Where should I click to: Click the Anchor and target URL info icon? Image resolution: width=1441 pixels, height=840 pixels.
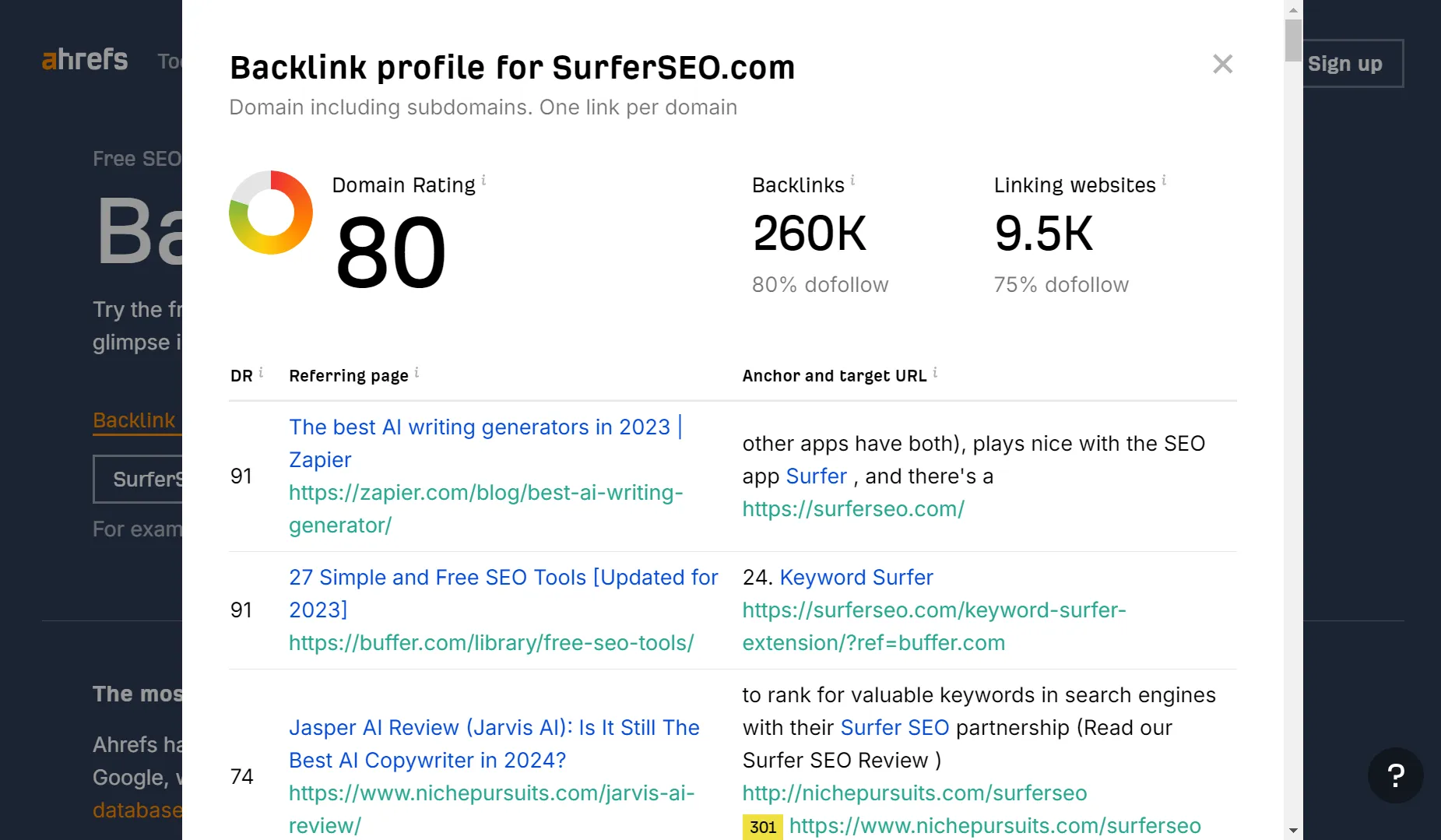tap(935, 372)
